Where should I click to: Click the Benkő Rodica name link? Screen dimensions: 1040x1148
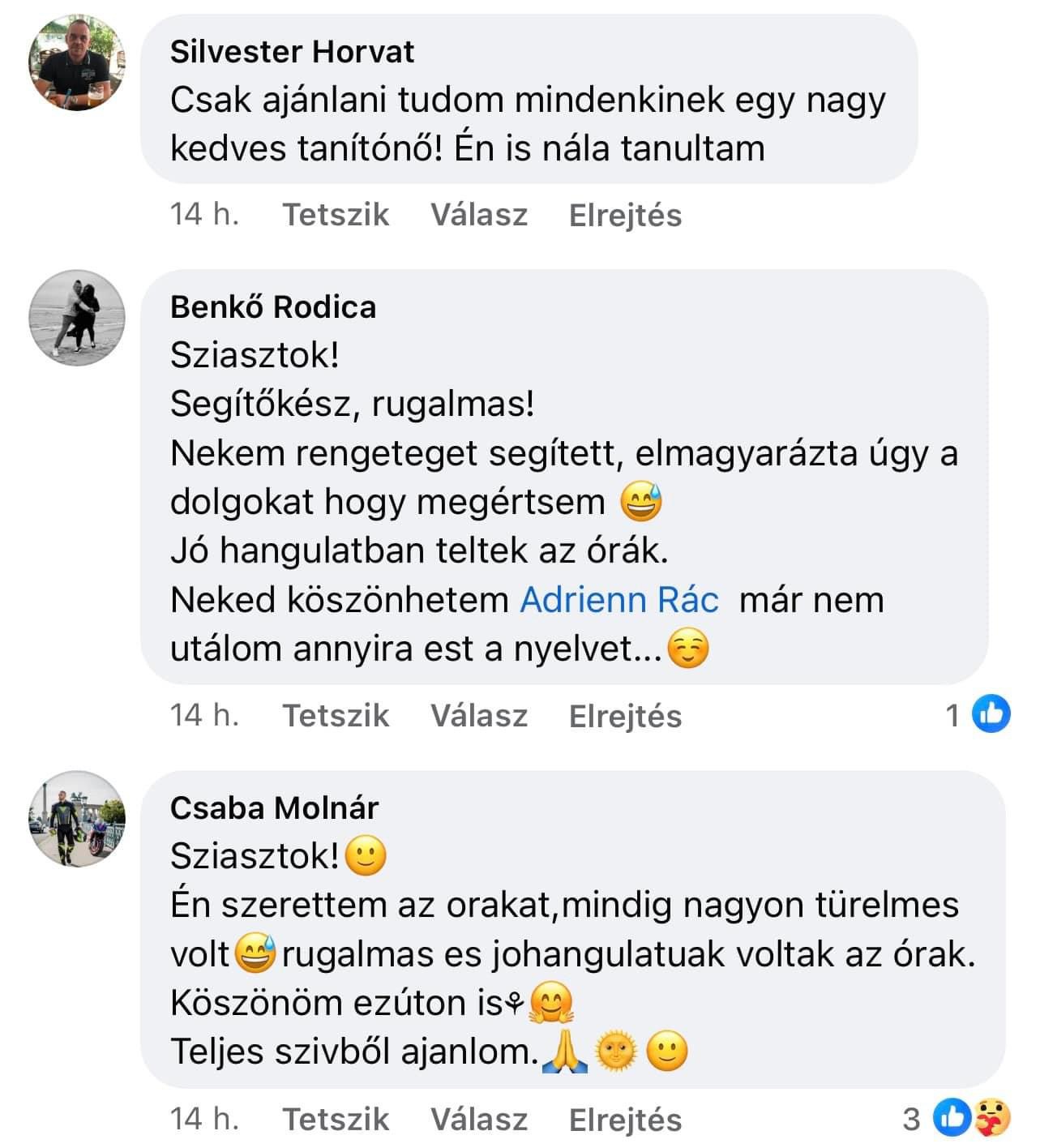pyautogui.click(x=273, y=307)
